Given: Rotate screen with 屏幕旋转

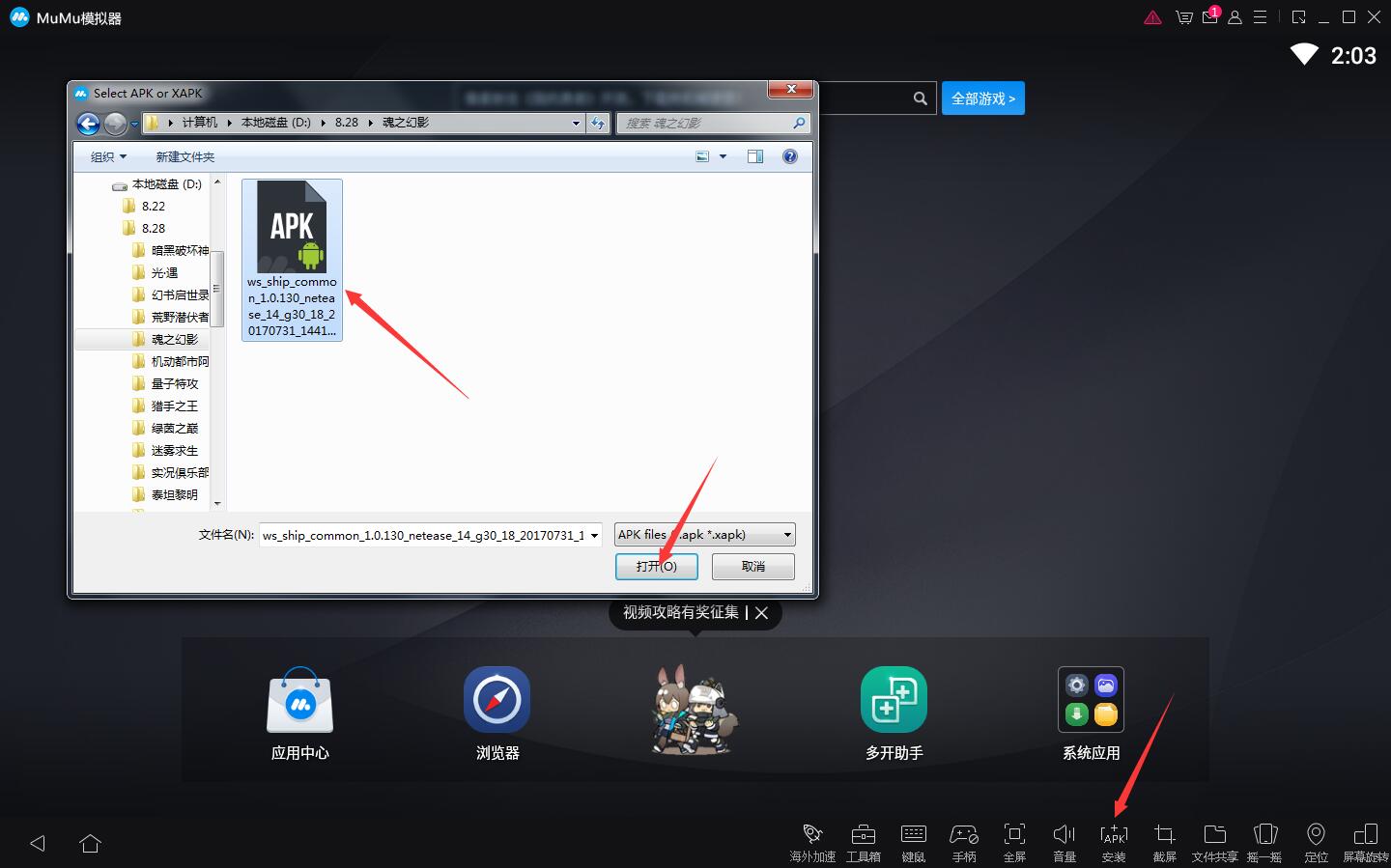Looking at the screenshot, I should [1366, 842].
